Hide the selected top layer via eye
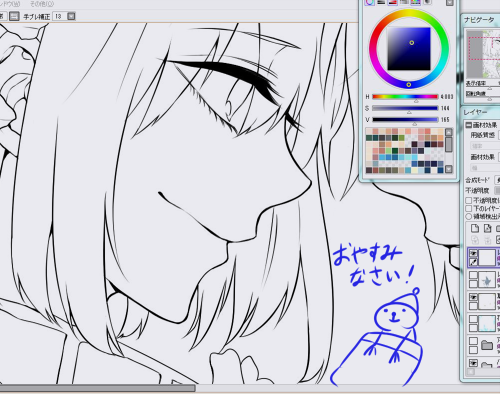This screenshot has width=500, height=394. [473, 253]
